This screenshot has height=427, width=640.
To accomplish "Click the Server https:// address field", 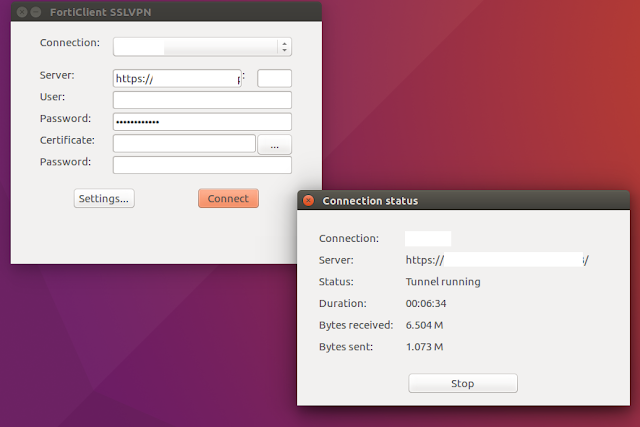I will coord(177,78).
